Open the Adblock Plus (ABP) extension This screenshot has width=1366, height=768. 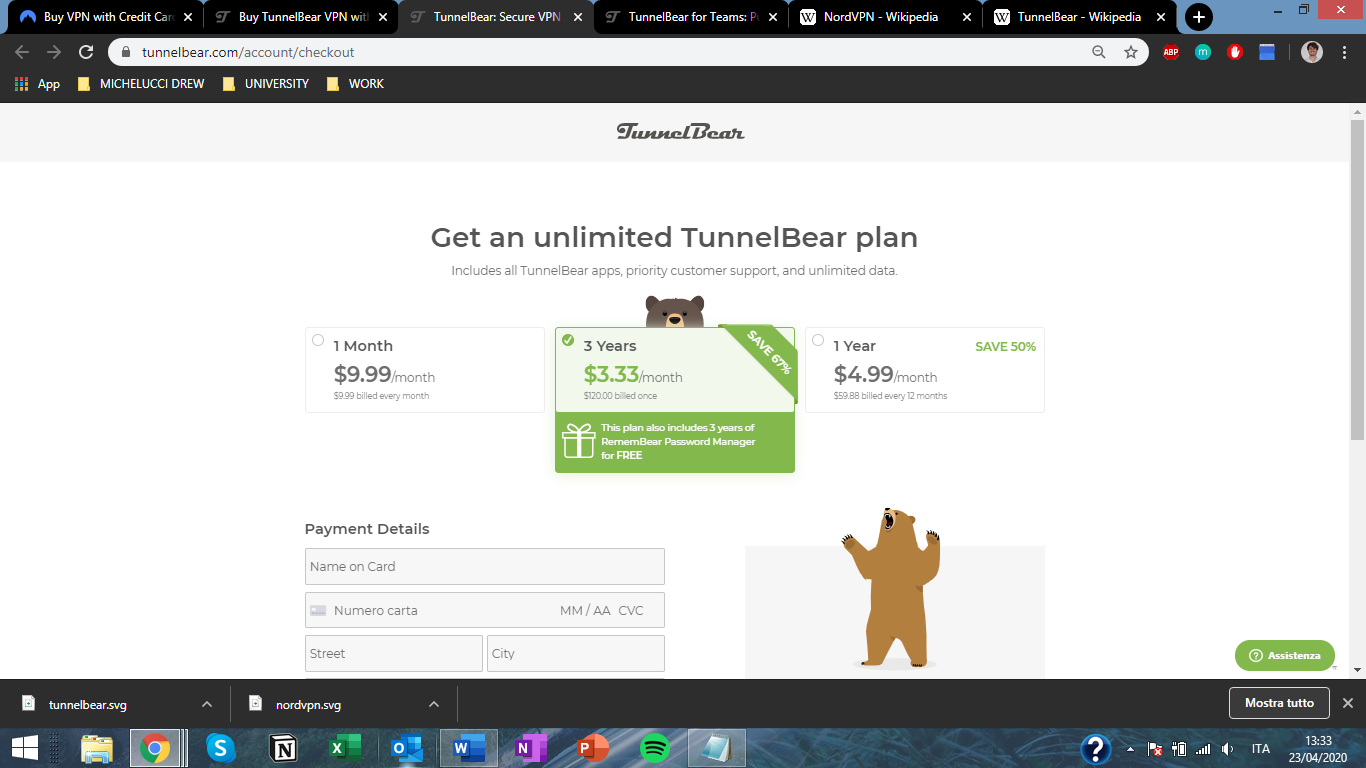click(1171, 52)
